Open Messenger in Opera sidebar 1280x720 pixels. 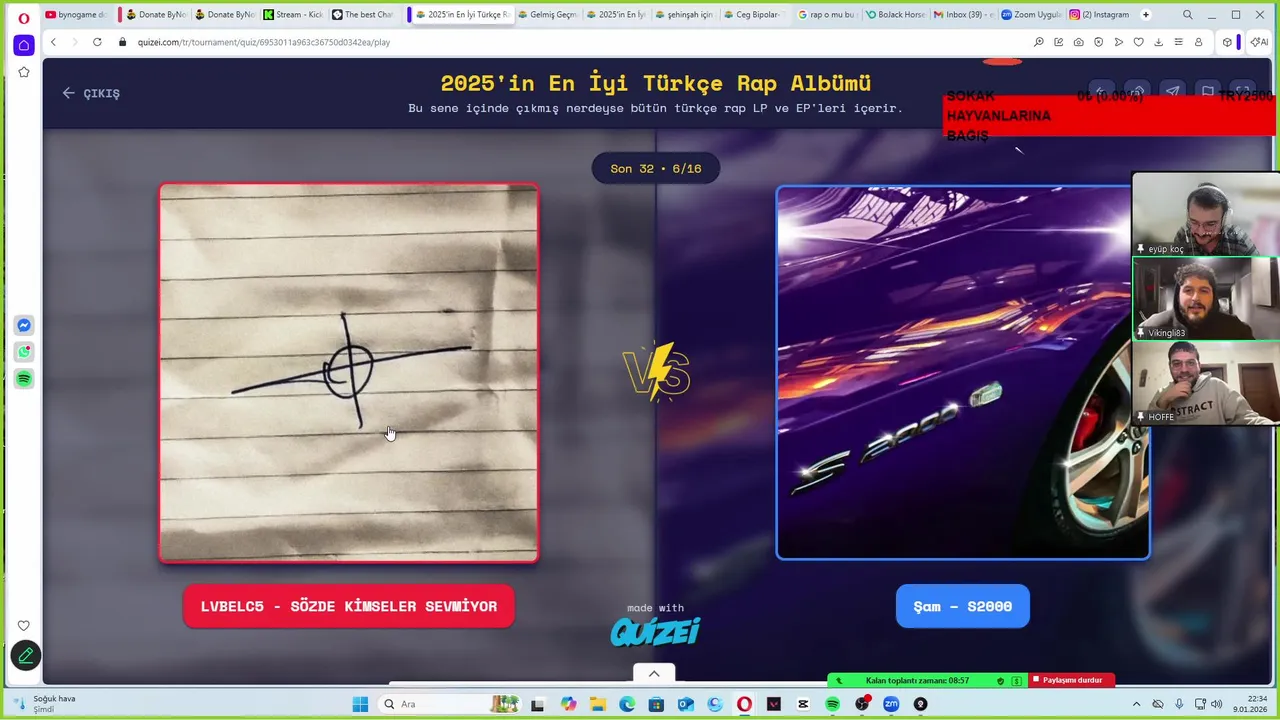24,325
